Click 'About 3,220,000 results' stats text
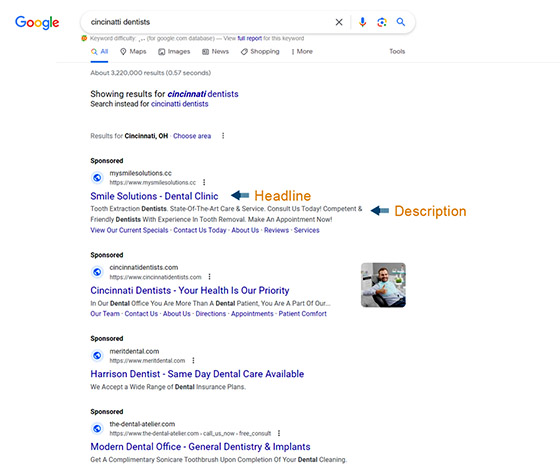This screenshot has width=560, height=470. [x=150, y=73]
